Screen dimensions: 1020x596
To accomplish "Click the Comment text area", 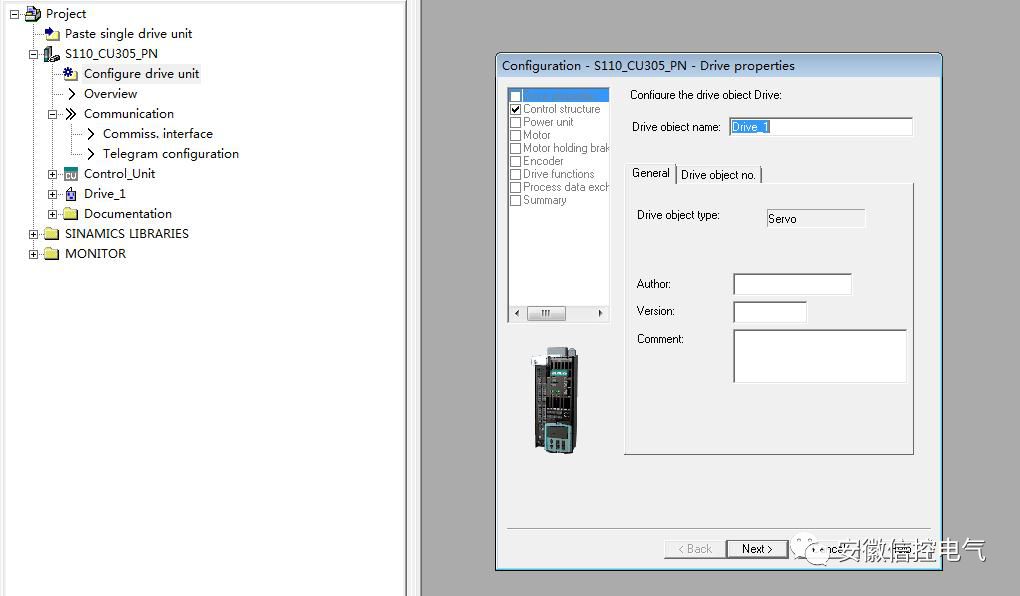I will [x=820, y=356].
